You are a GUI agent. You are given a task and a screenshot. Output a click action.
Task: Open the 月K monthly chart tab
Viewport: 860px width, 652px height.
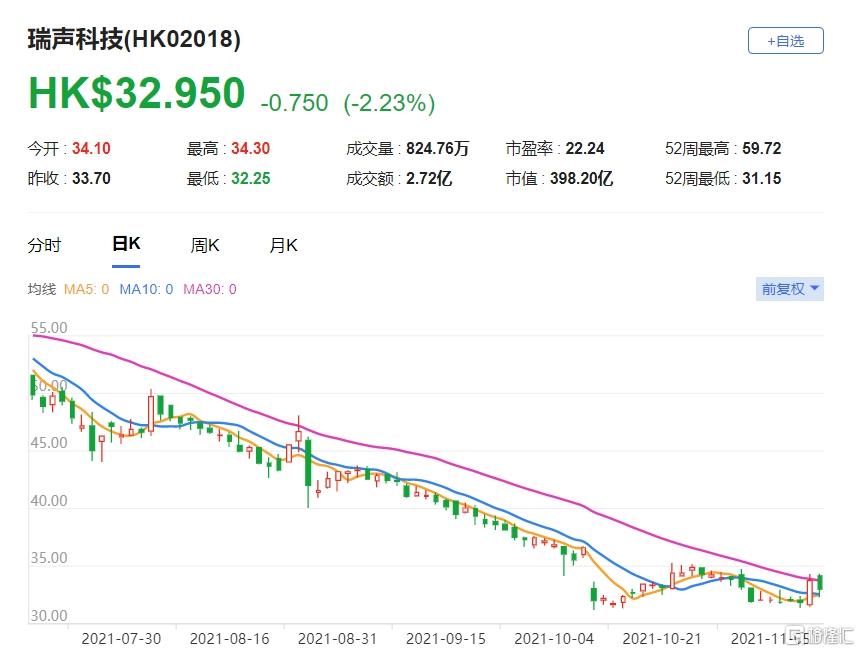pos(283,245)
